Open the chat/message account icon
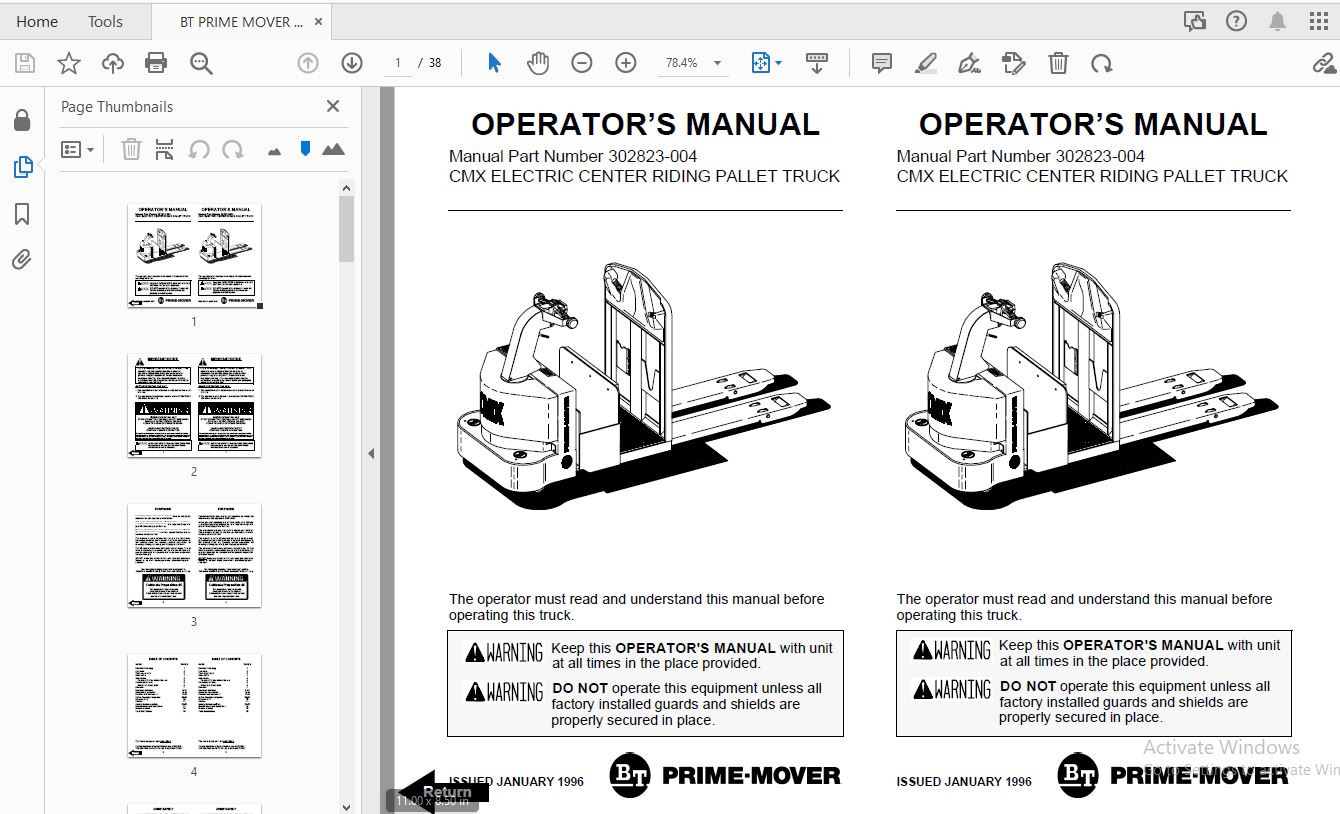 tap(1194, 21)
